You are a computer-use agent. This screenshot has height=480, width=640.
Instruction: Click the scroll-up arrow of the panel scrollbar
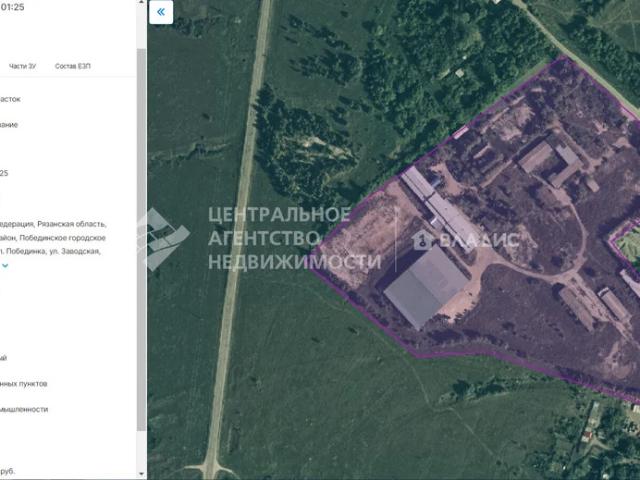[x=141, y=2]
